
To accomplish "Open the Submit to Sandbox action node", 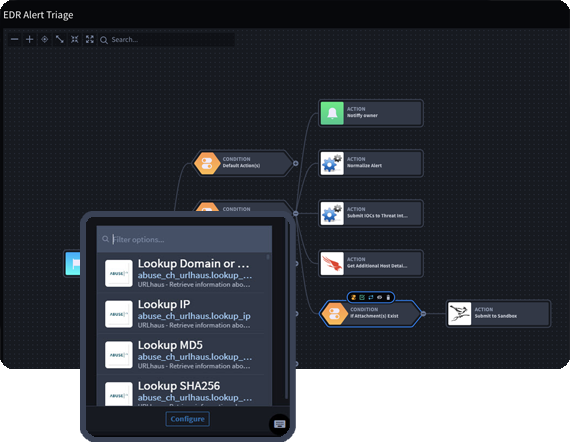I will pos(498,313).
